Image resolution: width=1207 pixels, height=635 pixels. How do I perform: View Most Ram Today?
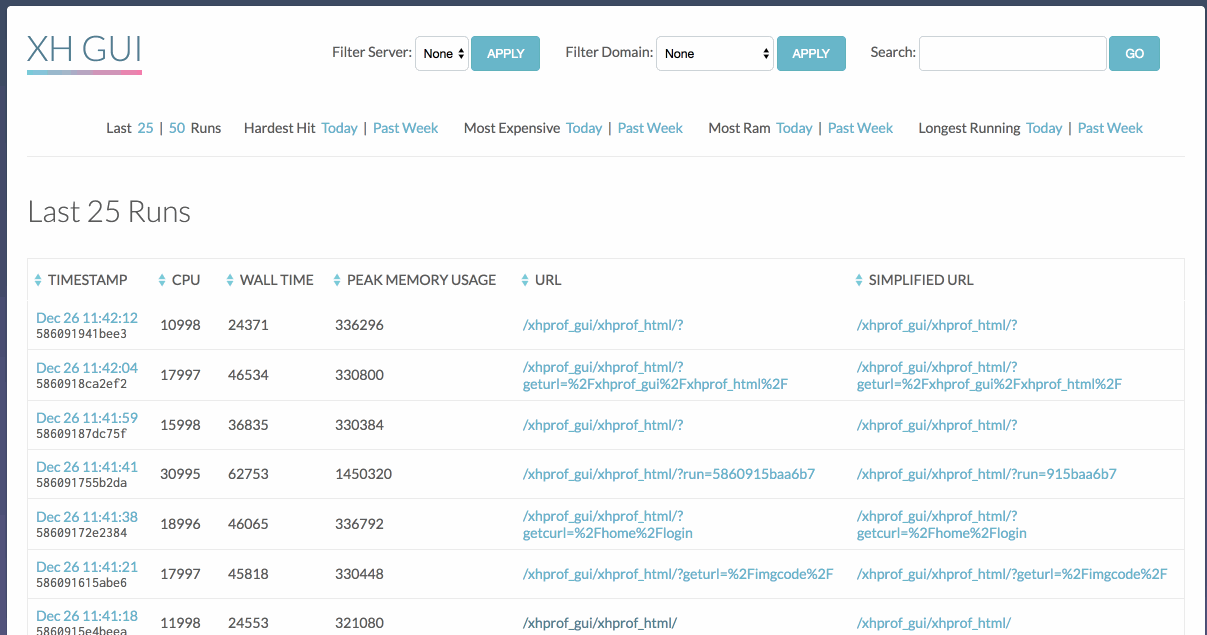[x=794, y=128]
